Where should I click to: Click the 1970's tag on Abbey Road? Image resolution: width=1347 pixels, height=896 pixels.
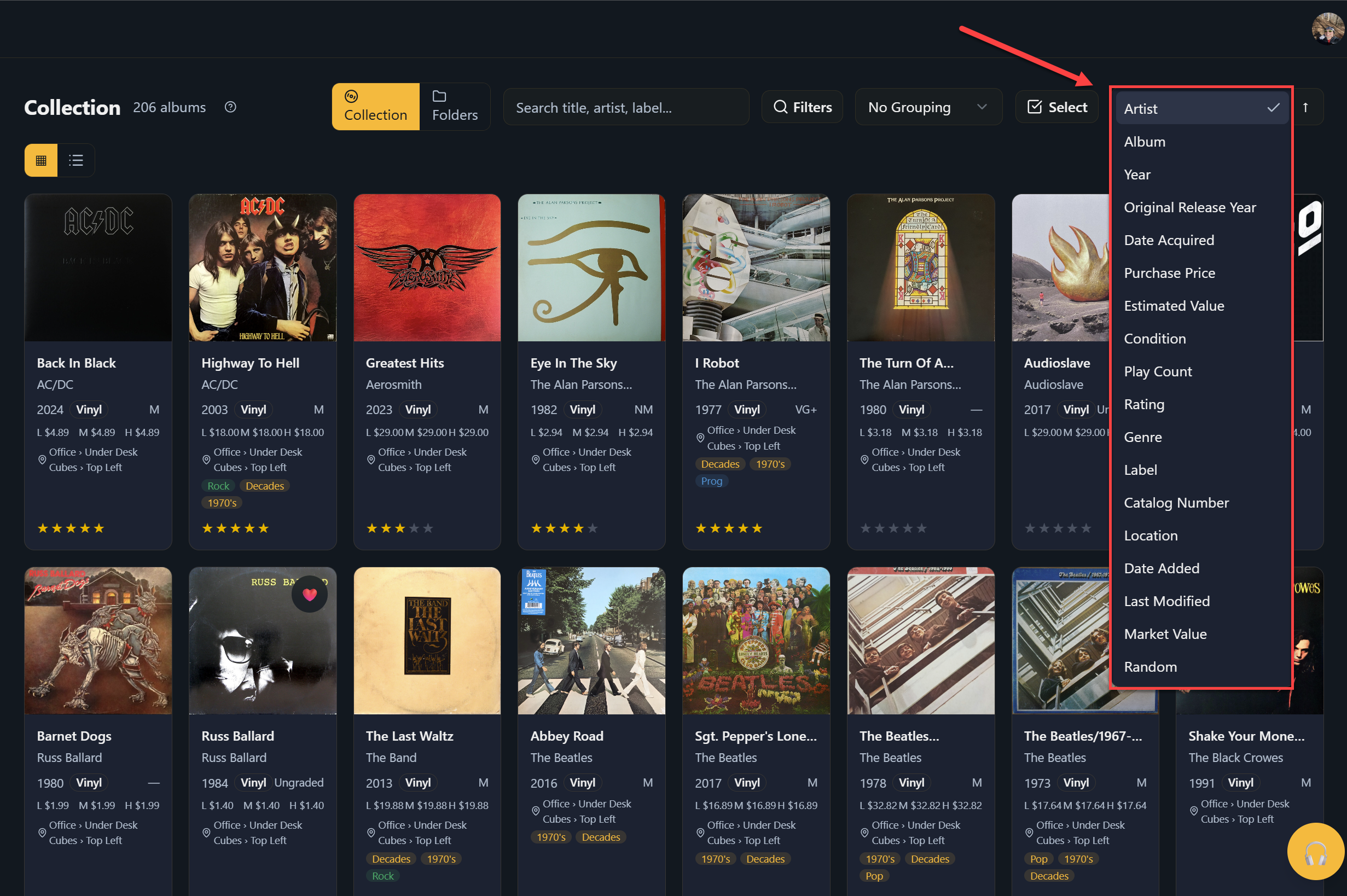pyautogui.click(x=551, y=837)
